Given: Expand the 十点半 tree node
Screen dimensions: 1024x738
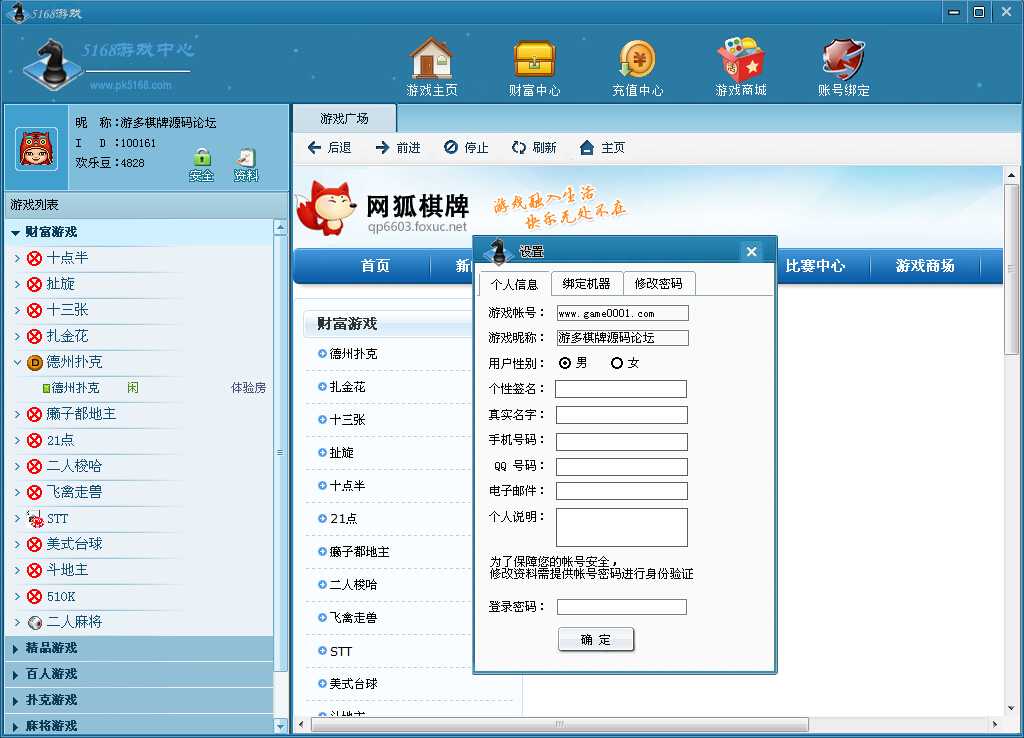Looking at the screenshot, I should pyautogui.click(x=17, y=259).
